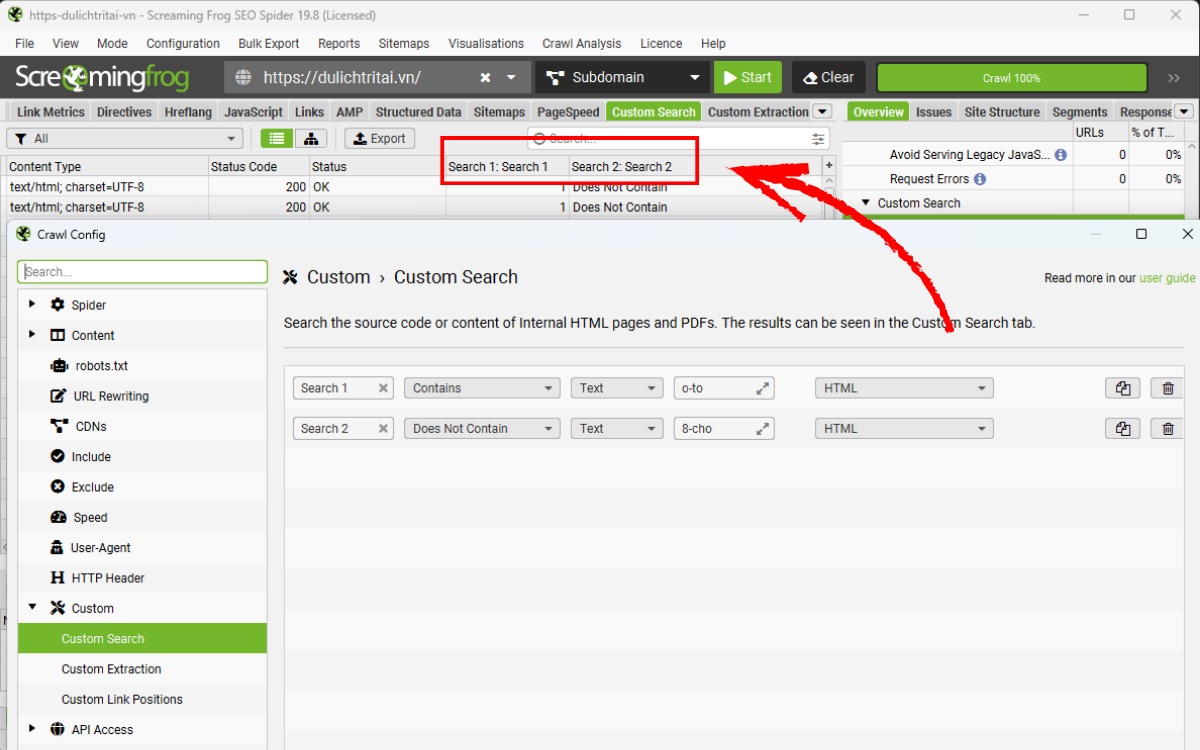Select list view icon
The height and width of the screenshot is (750, 1200).
click(277, 139)
